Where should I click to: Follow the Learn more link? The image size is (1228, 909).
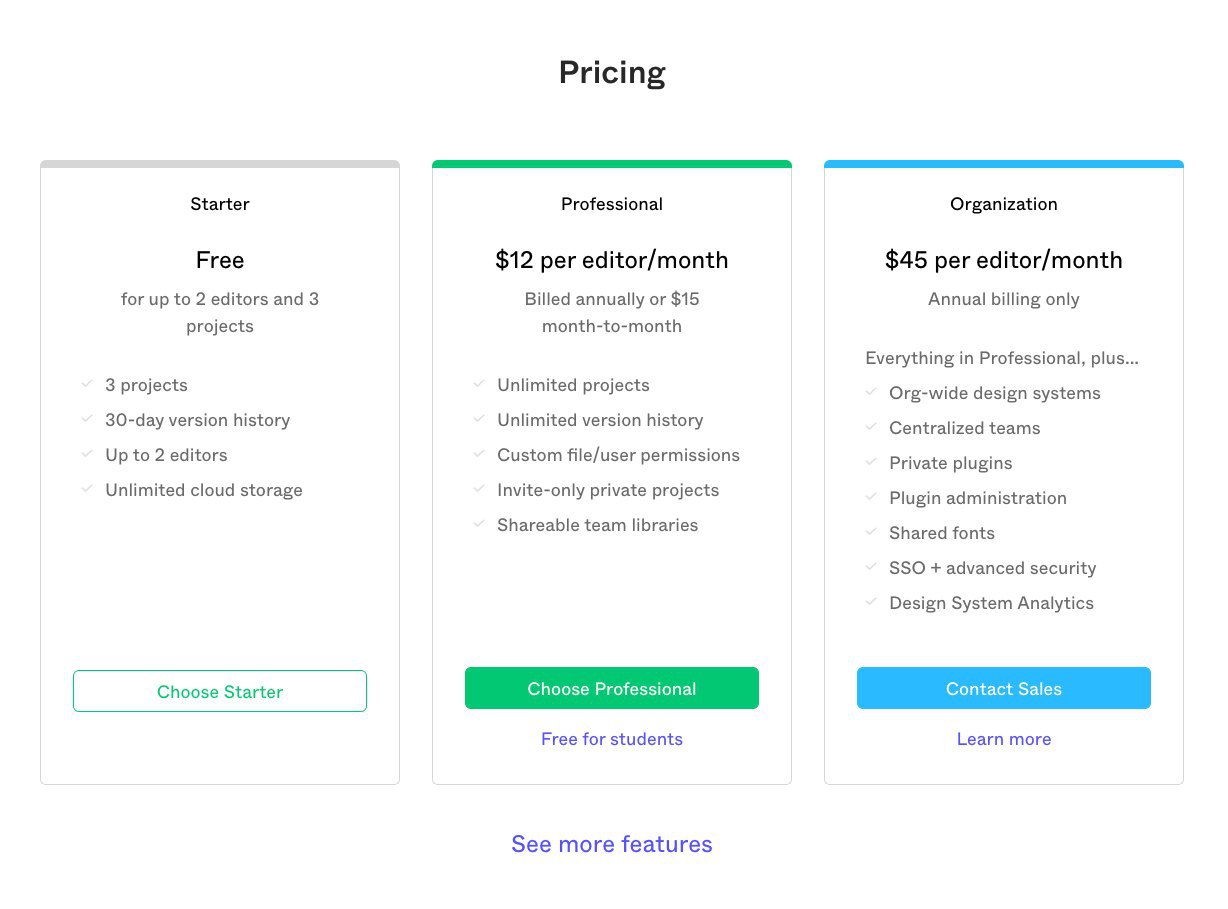pos(1004,739)
